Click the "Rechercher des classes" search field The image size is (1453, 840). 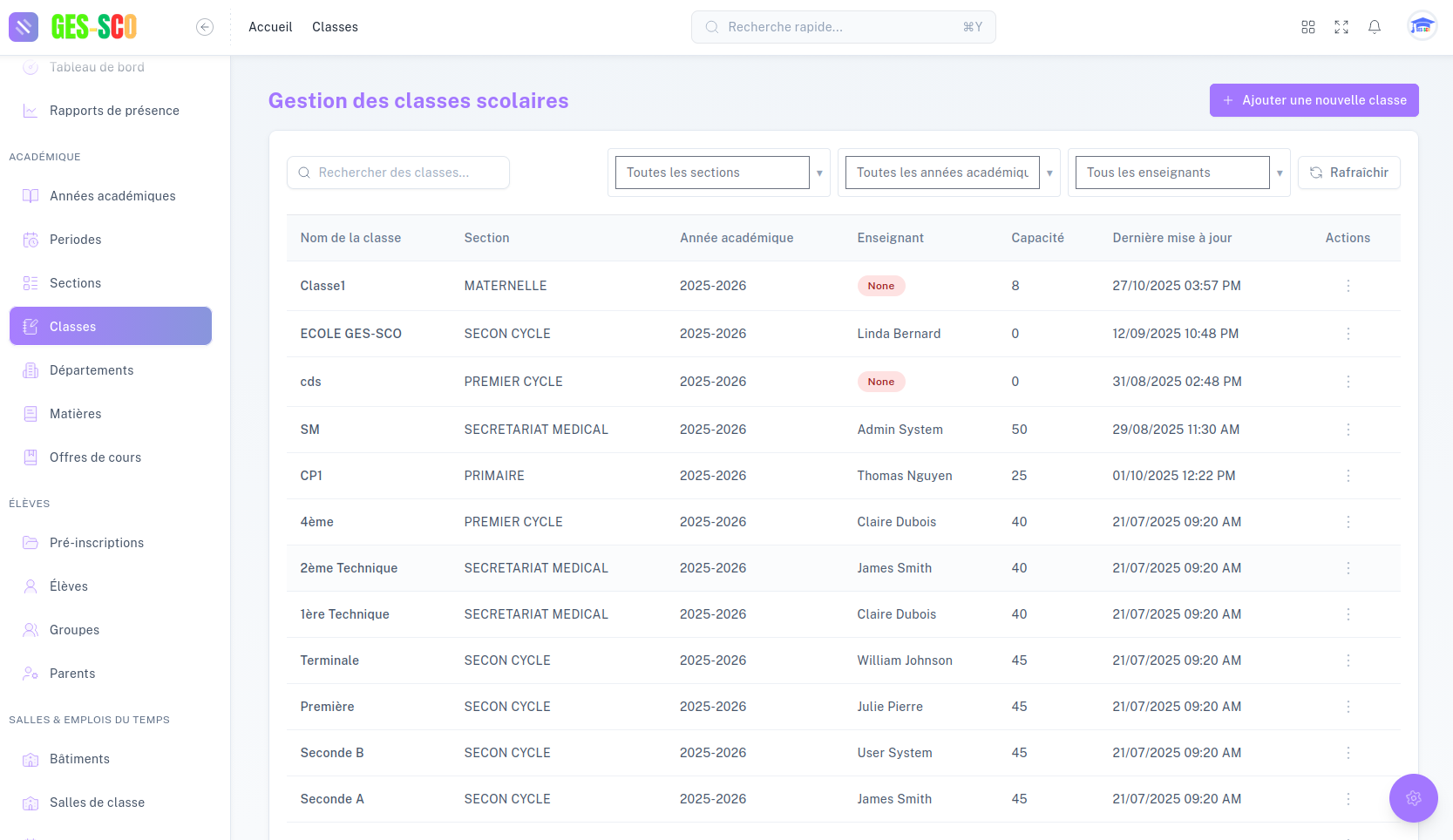398,172
